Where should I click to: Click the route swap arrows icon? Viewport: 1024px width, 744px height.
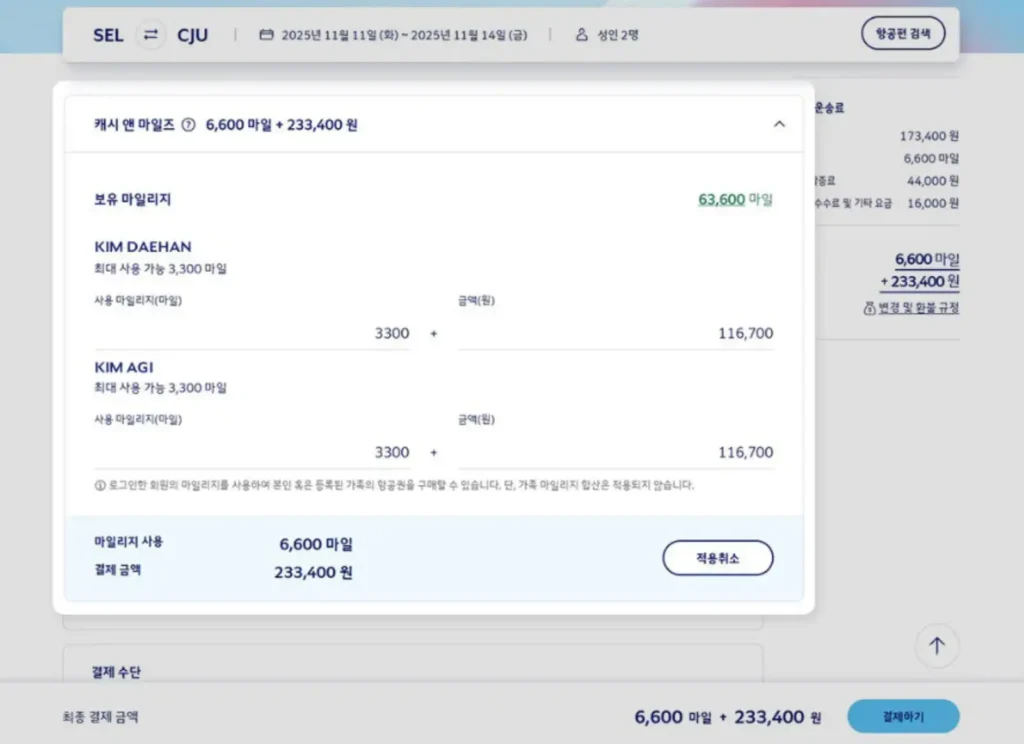(150, 35)
